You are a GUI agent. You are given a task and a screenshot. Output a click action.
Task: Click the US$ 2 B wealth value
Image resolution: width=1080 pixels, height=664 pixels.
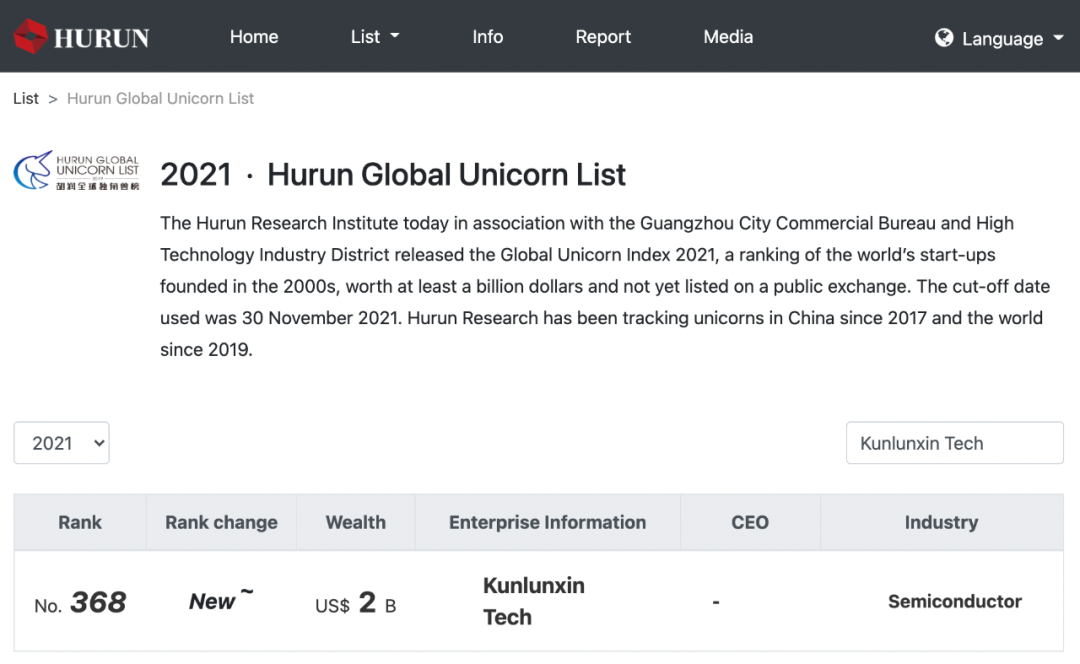tap(355, 603)
